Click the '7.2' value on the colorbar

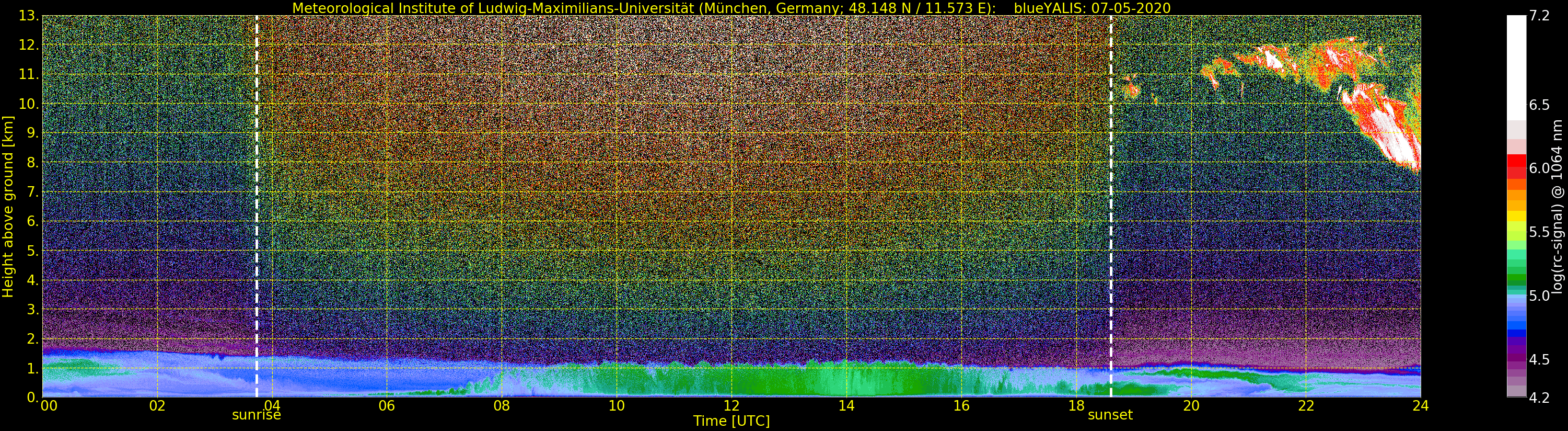coord(1539,16)
